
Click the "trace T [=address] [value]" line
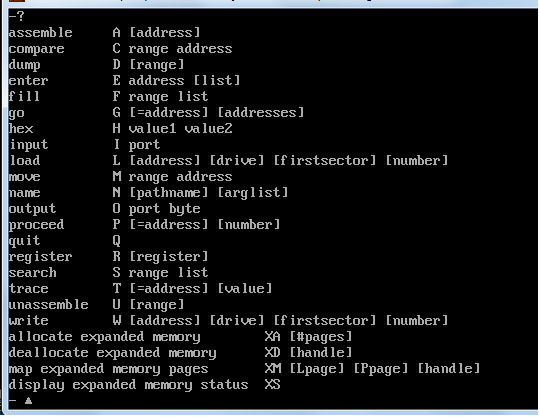(140, 289)
